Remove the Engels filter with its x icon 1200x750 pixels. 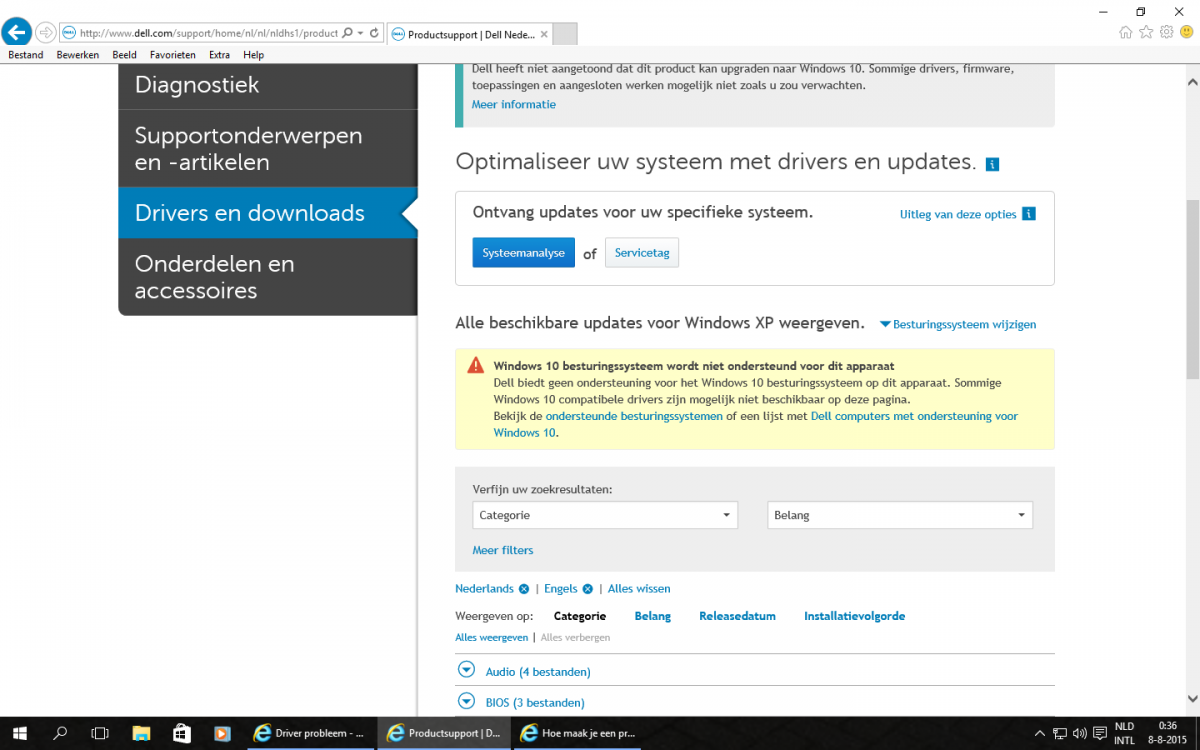pyautogui.click(x=588, y=589)
